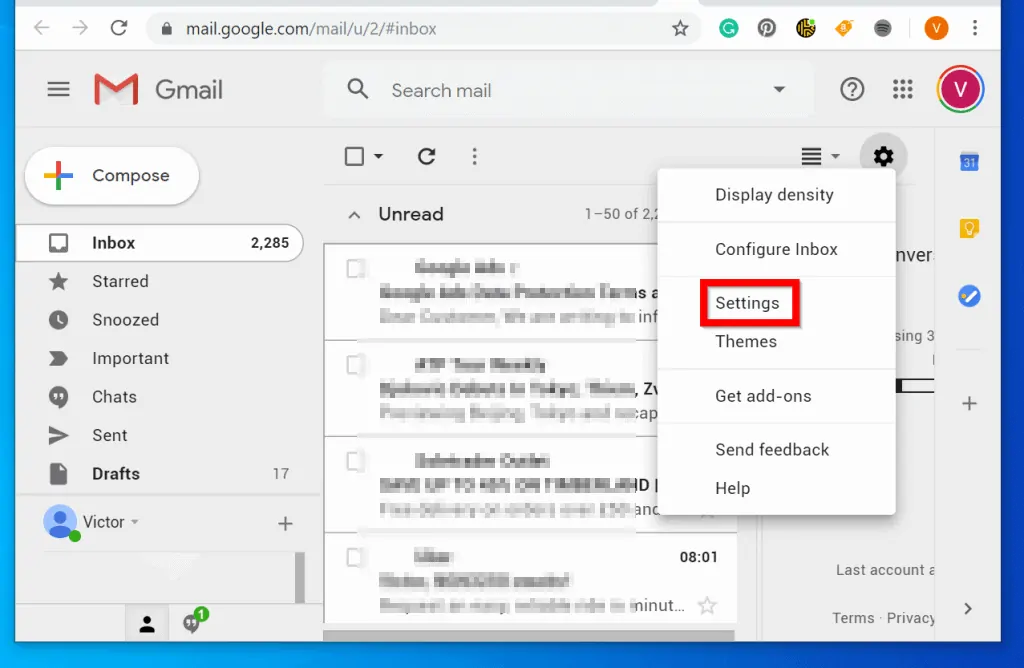Open the select-all dropdown arrow
Image resolution: width=1024 pixels, height=668 pixels.
[x=379, y=157]
